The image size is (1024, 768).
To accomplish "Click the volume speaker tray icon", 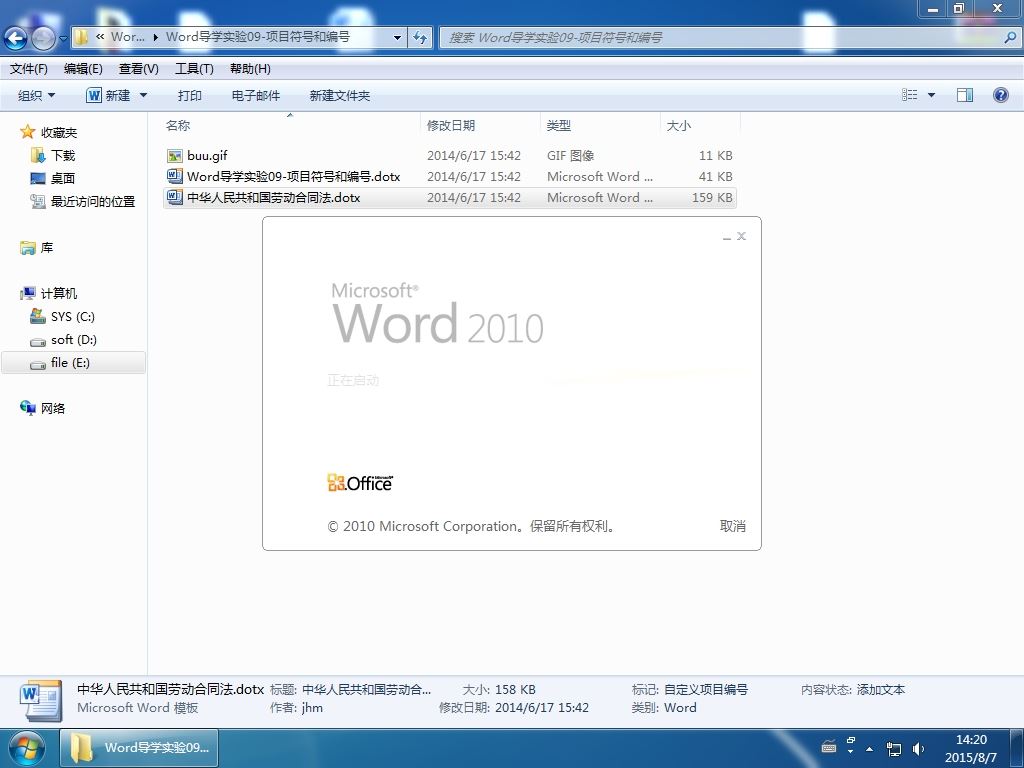I will pyautogui.click(x=918, y=749).
